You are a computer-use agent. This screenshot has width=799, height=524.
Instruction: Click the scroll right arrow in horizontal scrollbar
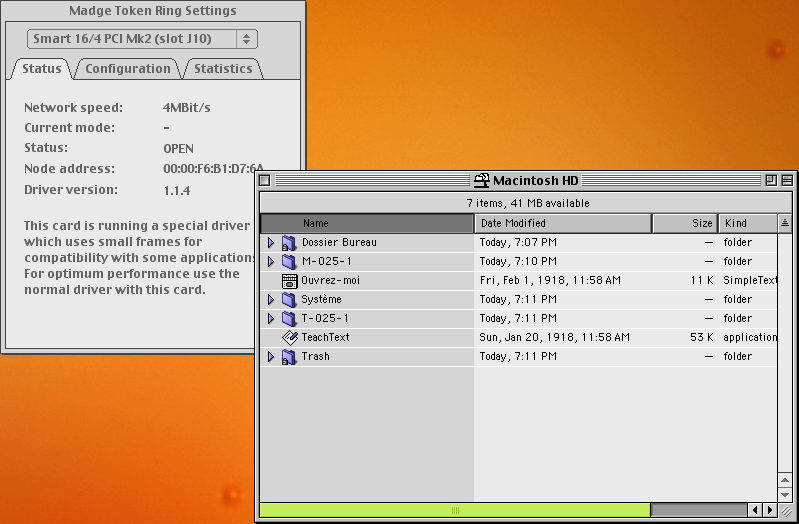(x=770, y=511)
